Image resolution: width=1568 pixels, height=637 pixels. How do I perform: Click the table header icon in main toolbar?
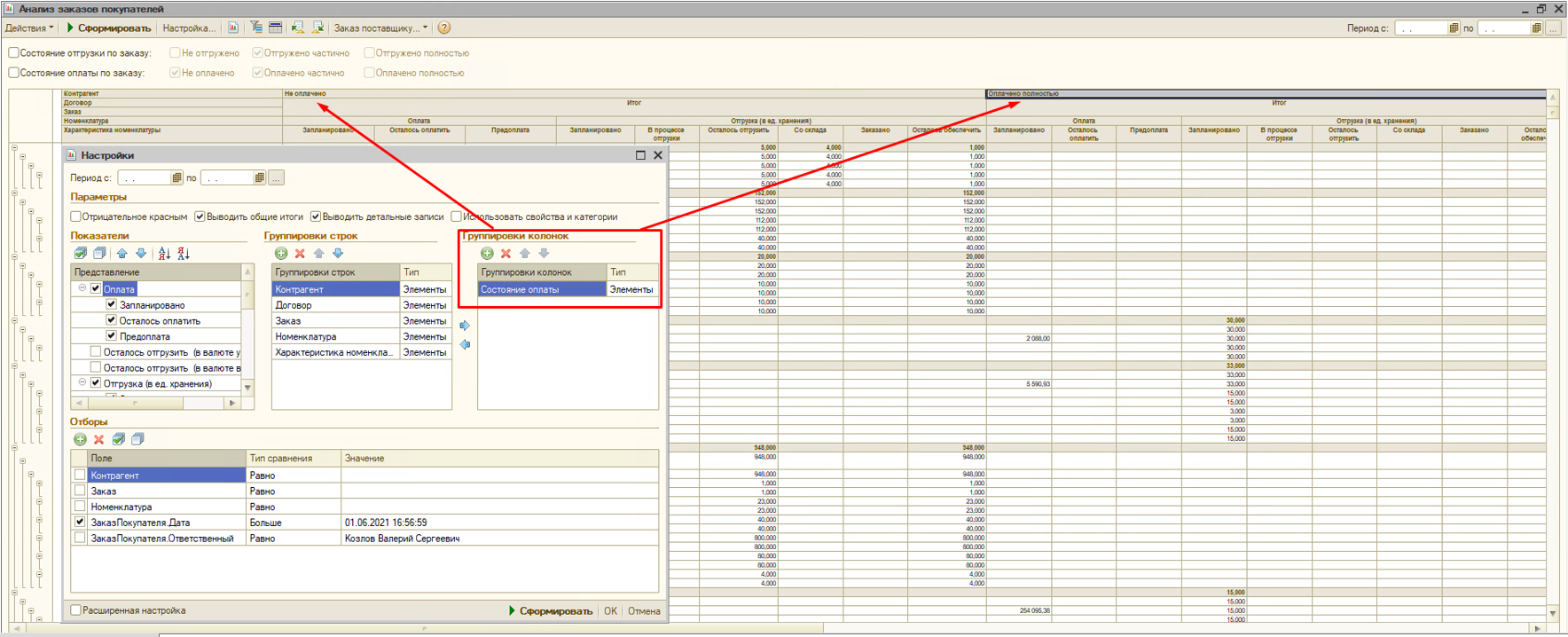(276, 28)
